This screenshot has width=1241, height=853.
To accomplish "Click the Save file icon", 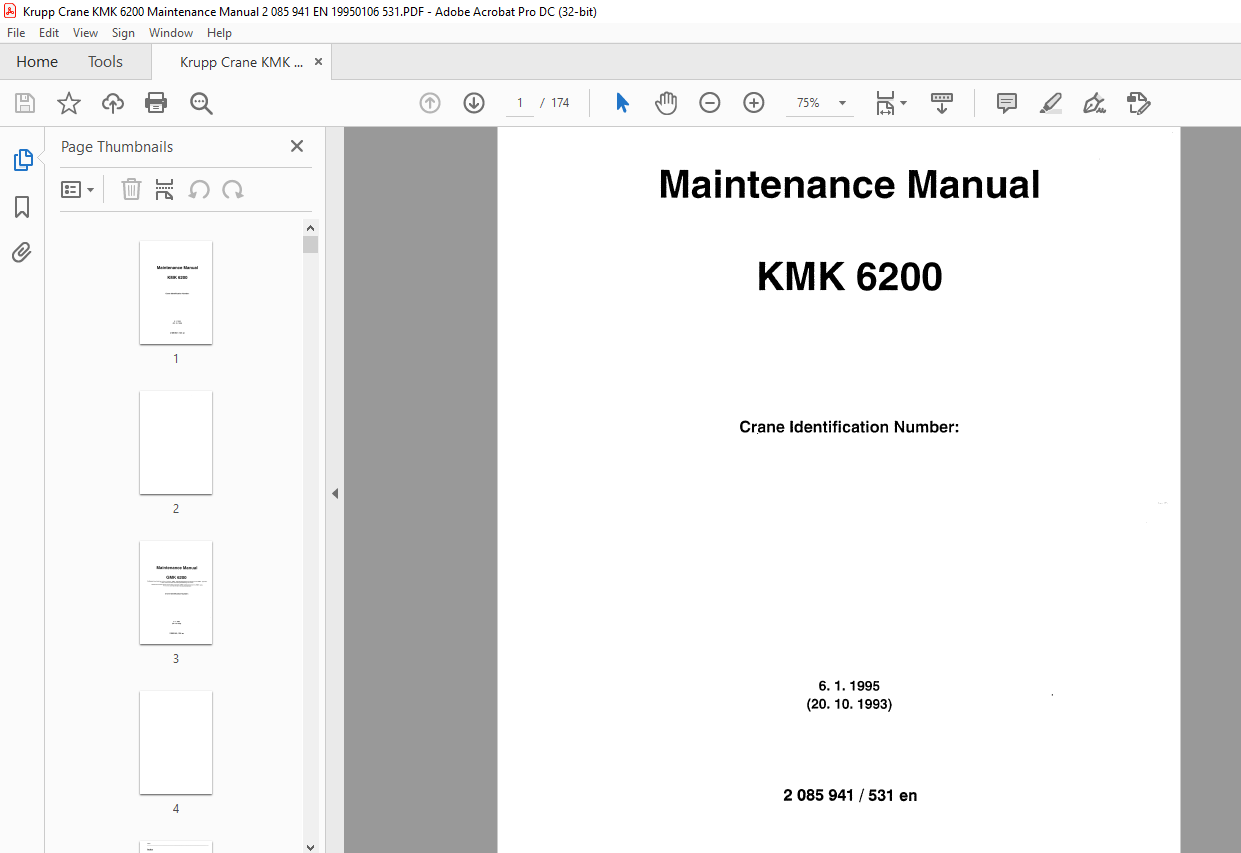I will point(25,103).
